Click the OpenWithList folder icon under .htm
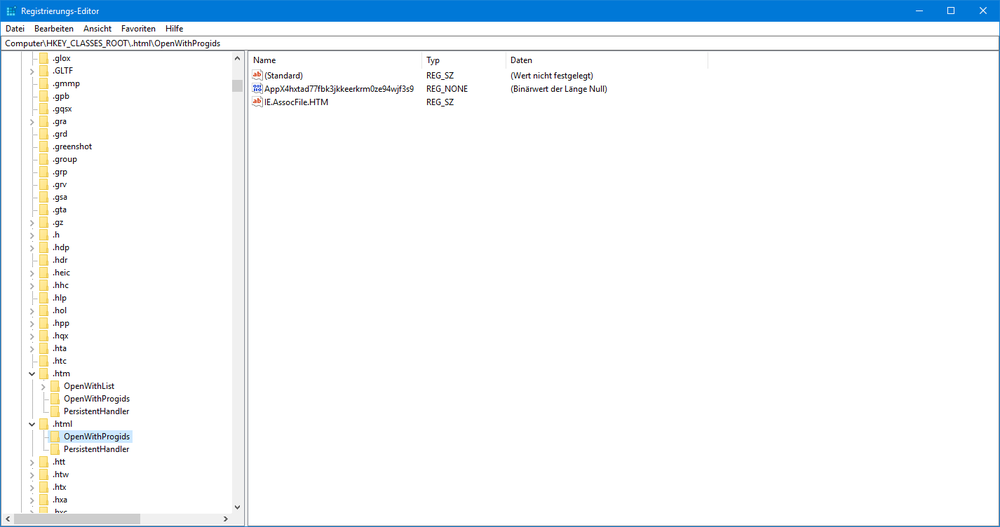 click(x=56, y=386)
